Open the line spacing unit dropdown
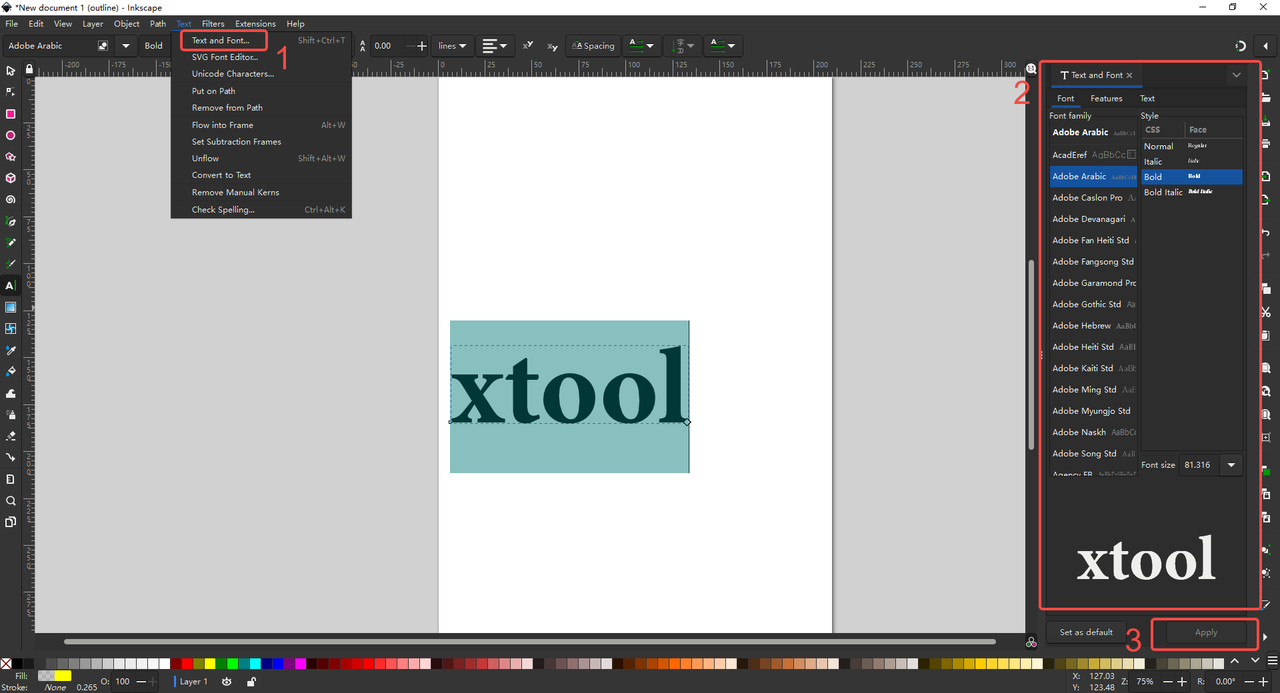Viewport: 1280px width, 693px height. [452, 46]
